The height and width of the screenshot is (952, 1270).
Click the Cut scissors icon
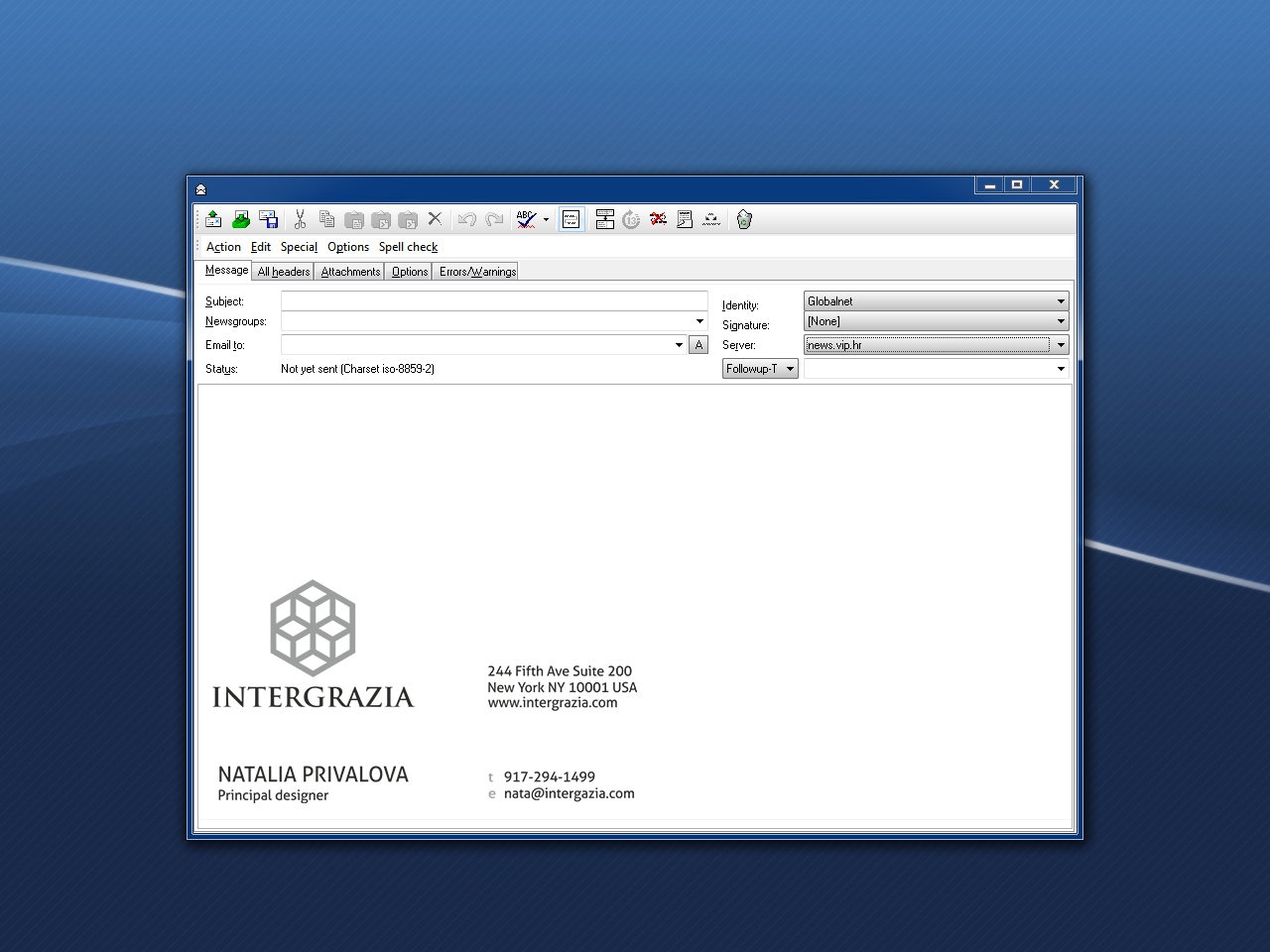coord(300,219)
